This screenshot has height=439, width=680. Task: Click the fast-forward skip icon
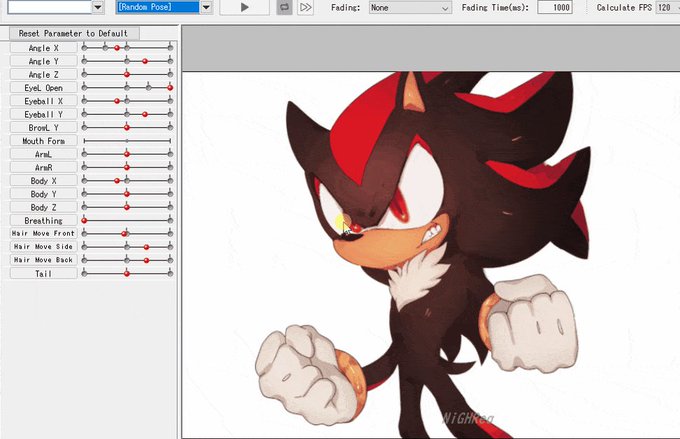[x=306, y=7]
